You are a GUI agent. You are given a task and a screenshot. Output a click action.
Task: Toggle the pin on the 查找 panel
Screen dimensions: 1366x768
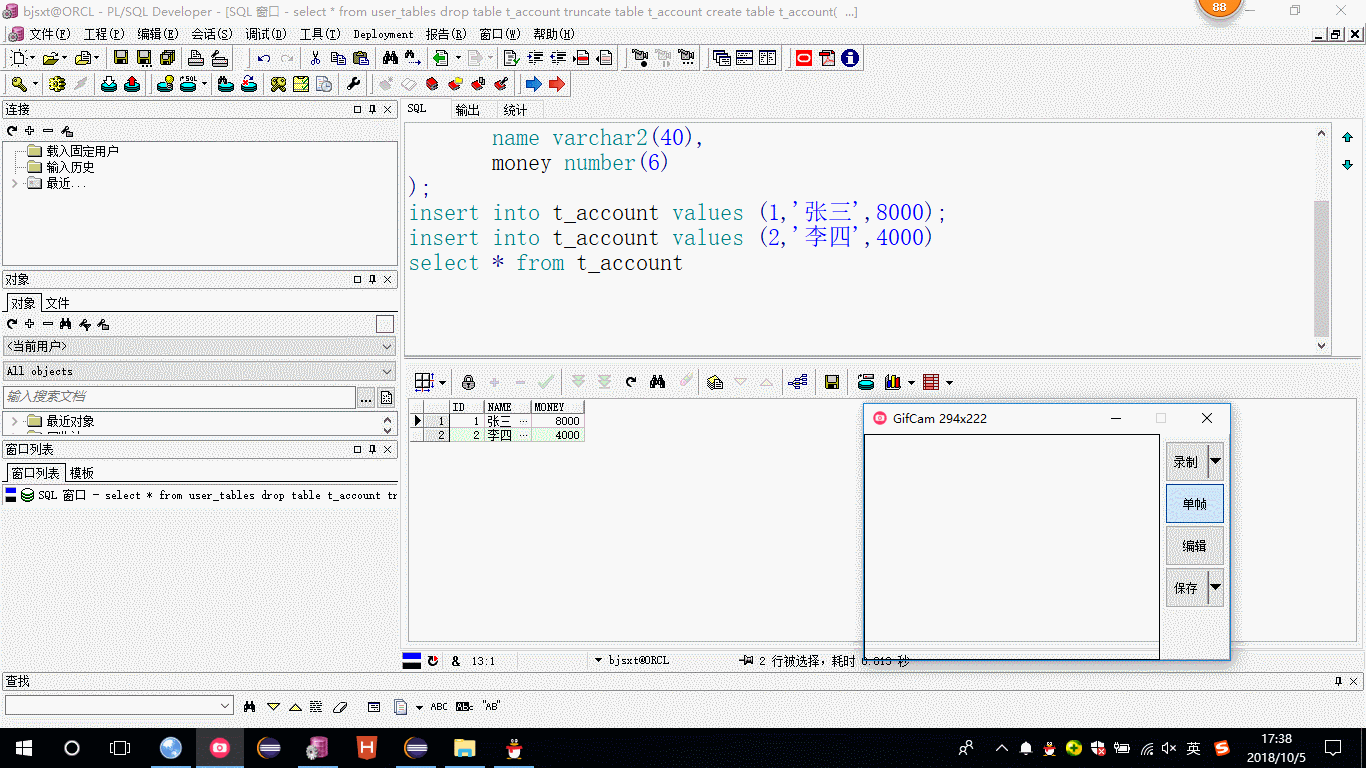click(1339, 681)
